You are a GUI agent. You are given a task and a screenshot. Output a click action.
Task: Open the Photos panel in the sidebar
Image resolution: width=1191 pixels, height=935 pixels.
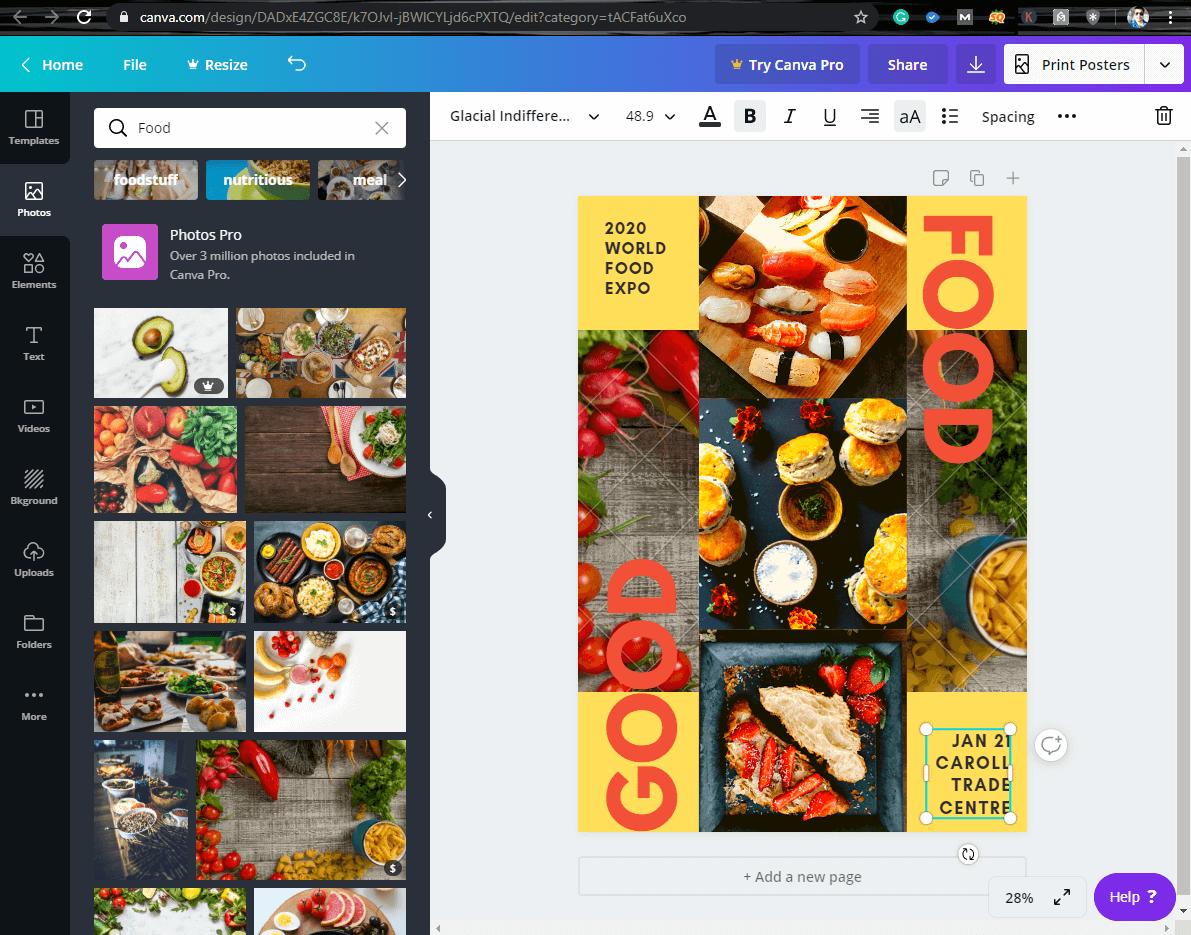[x=33, y=199]
